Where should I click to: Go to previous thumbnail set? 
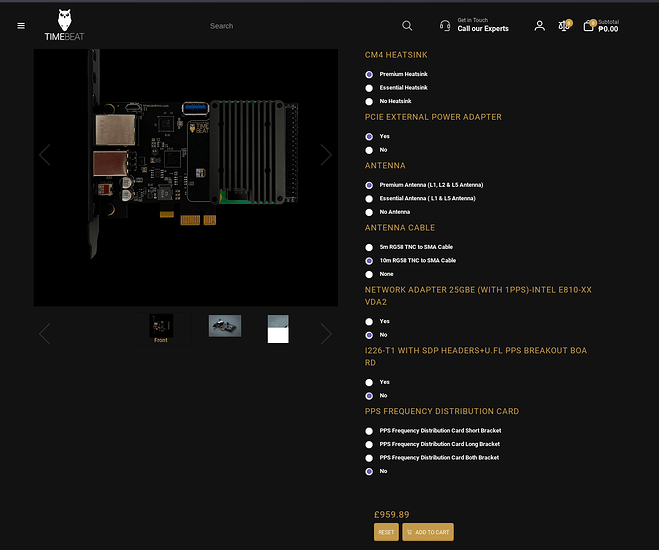45,334
